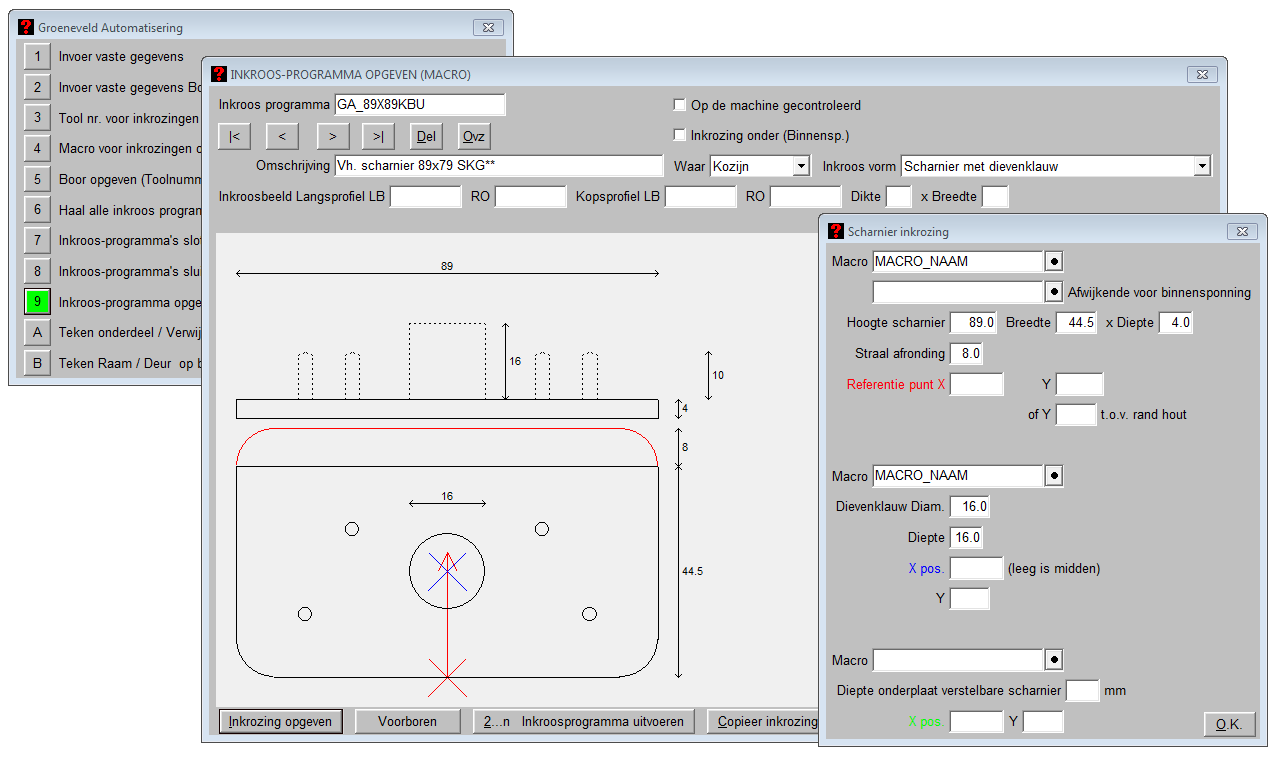Click the 'Inkrozing opgeven' button

[x=280, y=721]
